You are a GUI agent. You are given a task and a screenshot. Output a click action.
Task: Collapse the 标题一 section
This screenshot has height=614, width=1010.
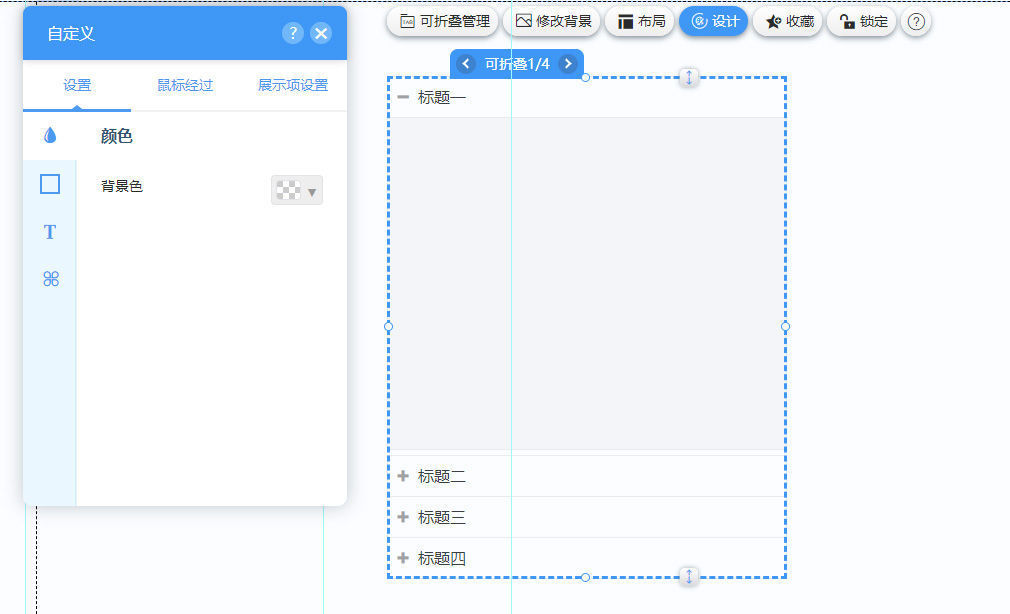[403, 97]
